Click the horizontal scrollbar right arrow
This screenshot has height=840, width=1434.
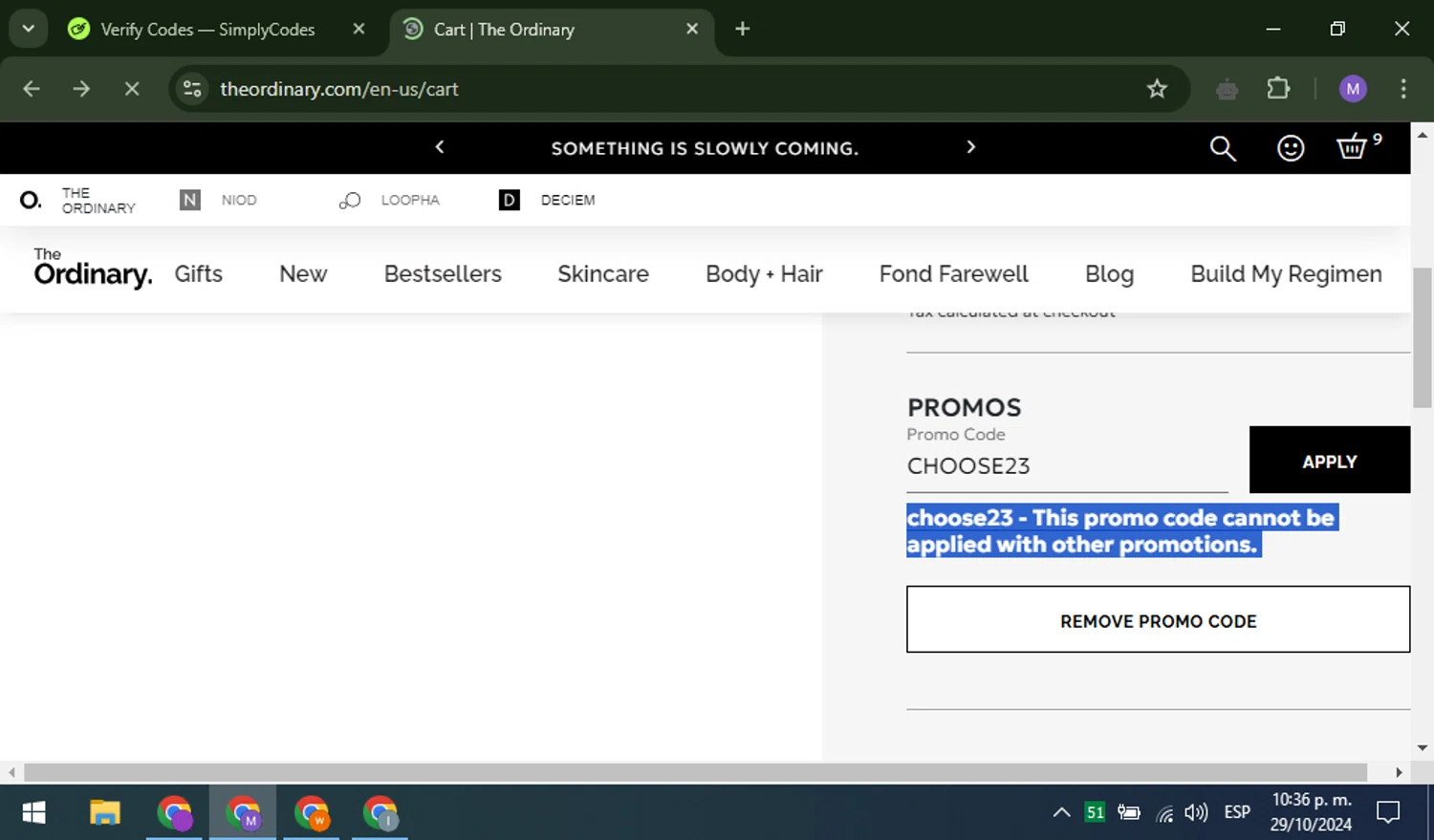pos(1400,772)
